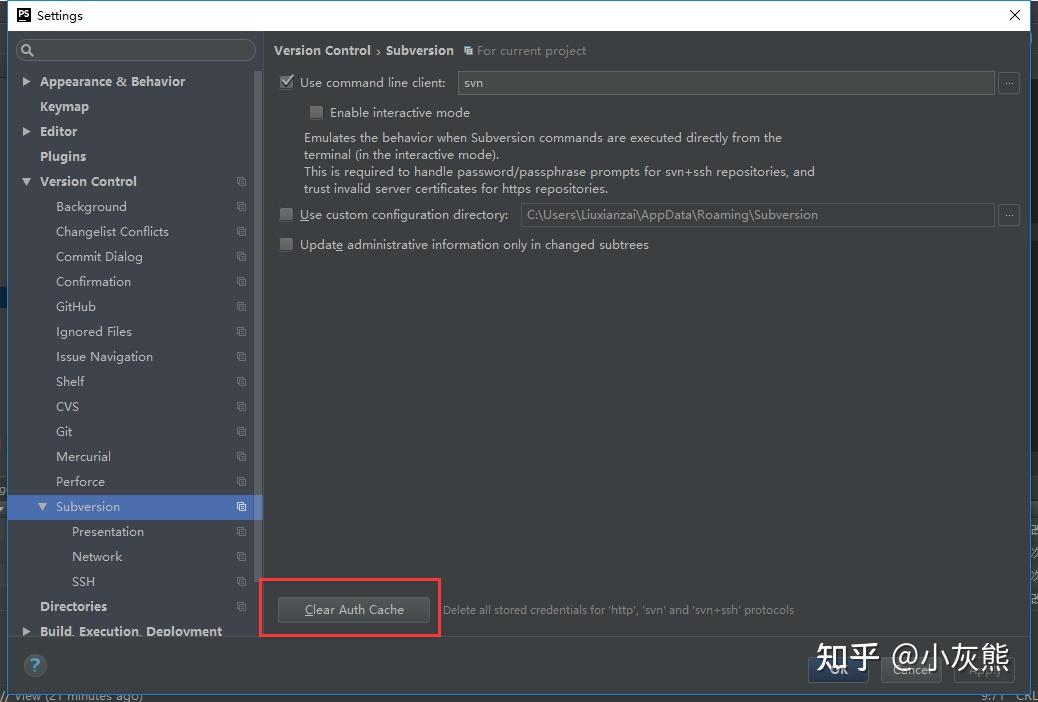
Task: Expand the Appearance & Behavior section
Action: [x=26, y=81]
